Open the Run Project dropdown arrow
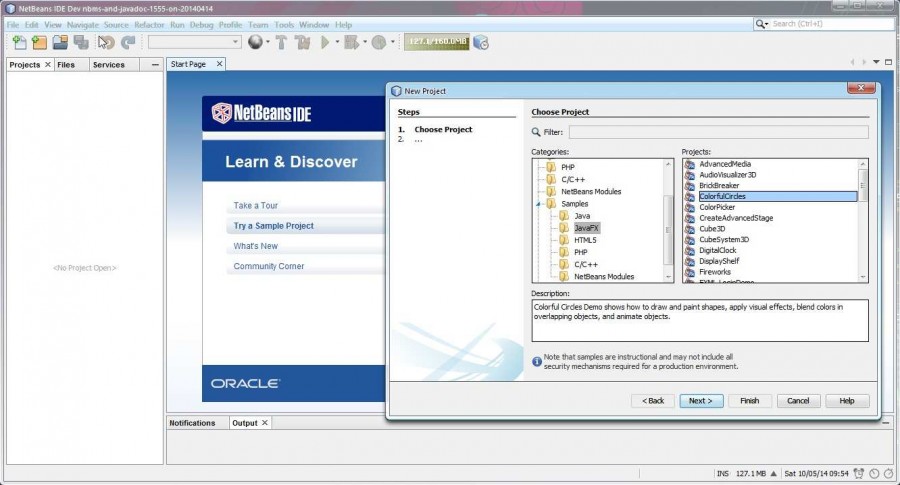The width and height of the screenshot is (900, 485). [x=337, y=42]
